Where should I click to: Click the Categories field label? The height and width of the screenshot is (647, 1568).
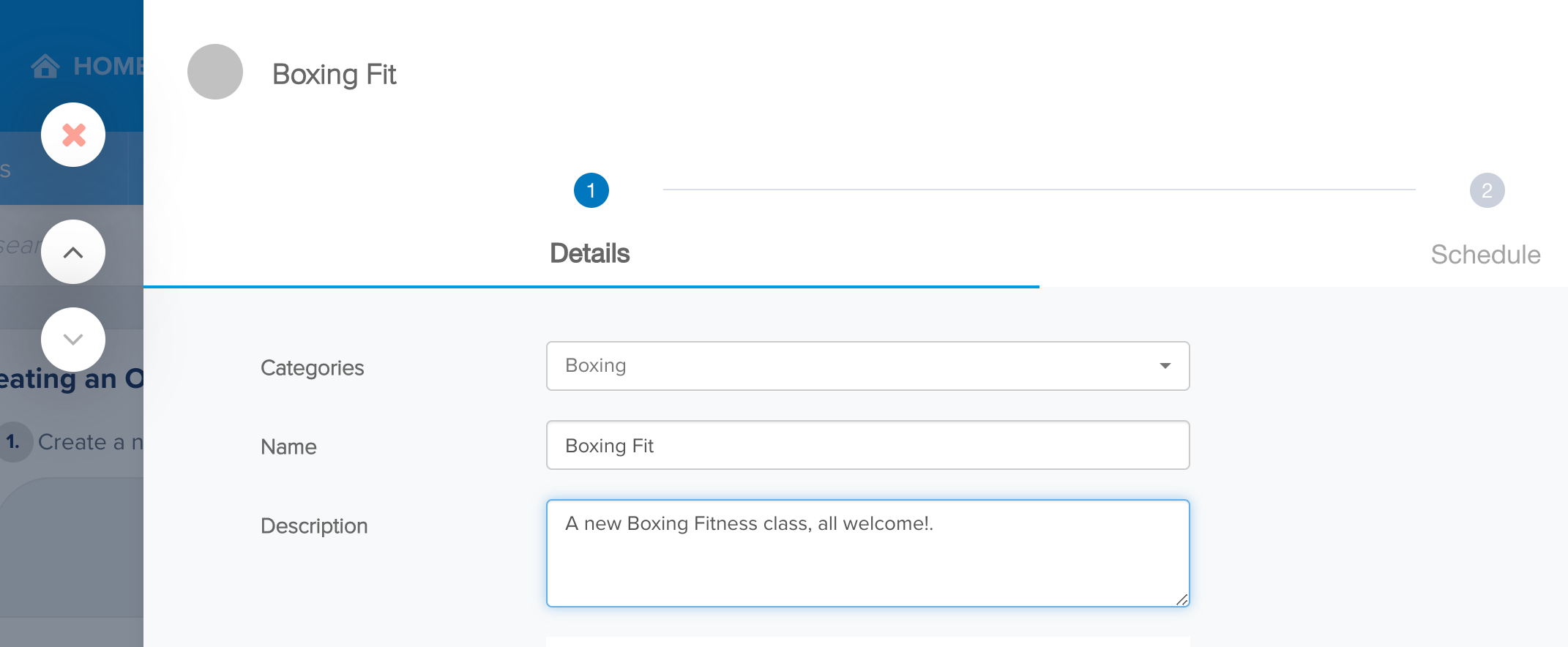click(313, 367)
